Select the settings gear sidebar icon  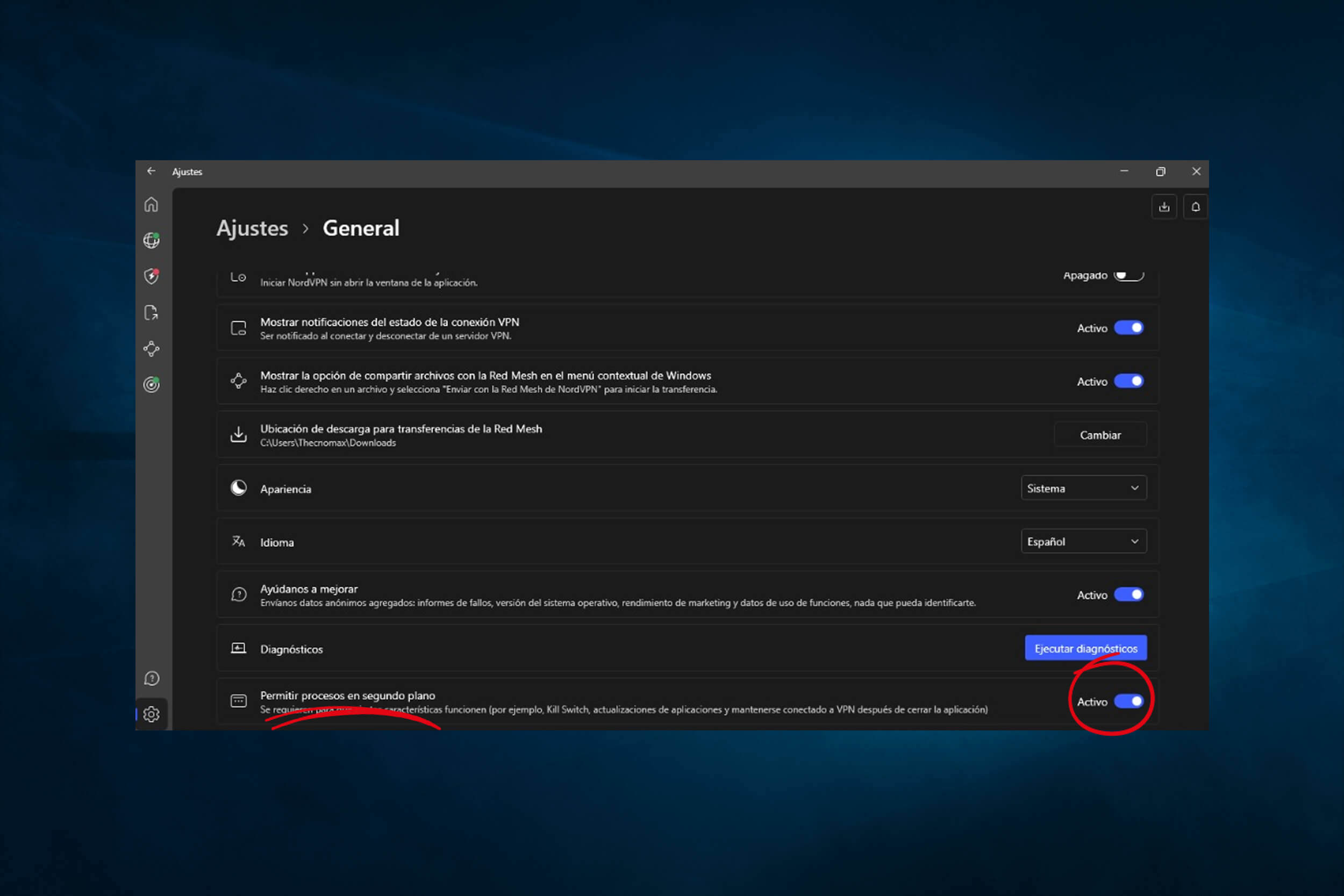[152, 714]
